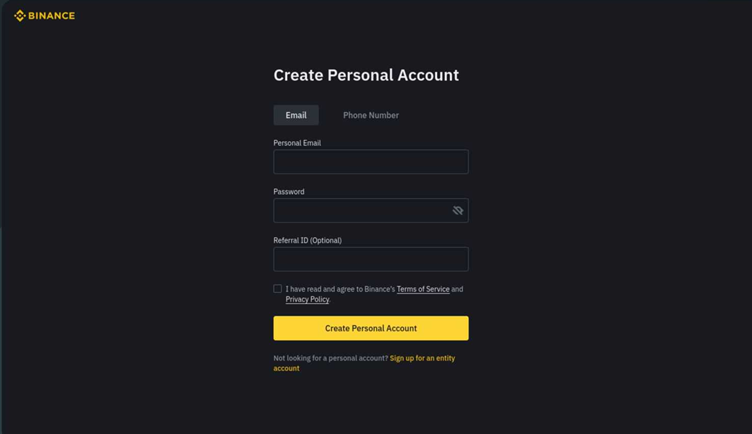Screen dimensions: 752x434
Task: Open the Terms of Service link
Action: [423, 289]
